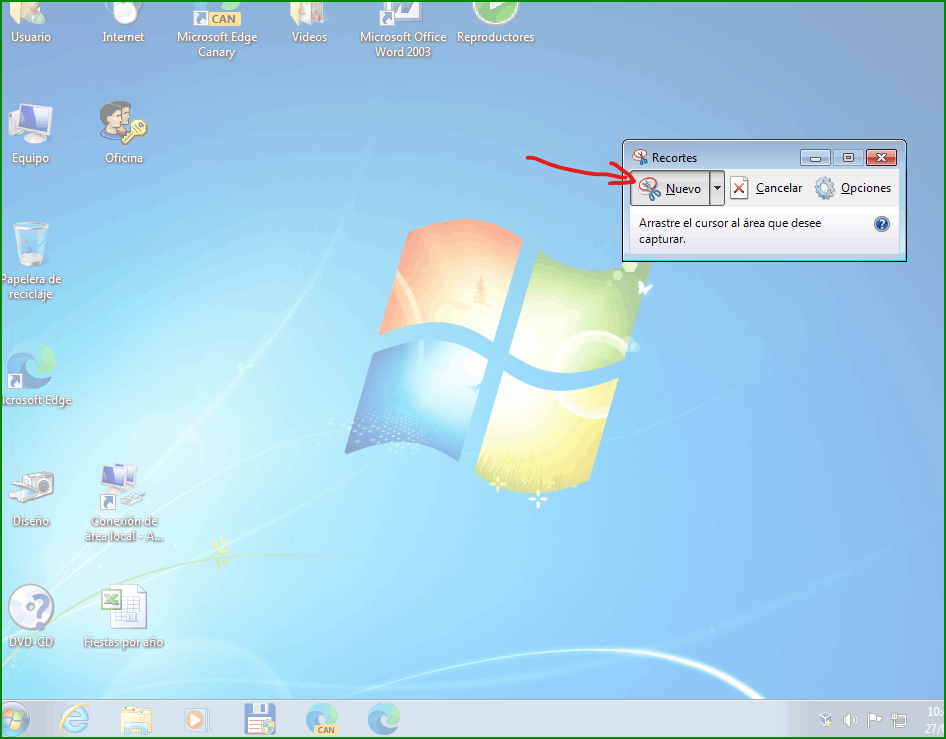Click the Nuevo snip button
Image resolution: width=946 pixels, height=739 pixels.
click(670, 188)
